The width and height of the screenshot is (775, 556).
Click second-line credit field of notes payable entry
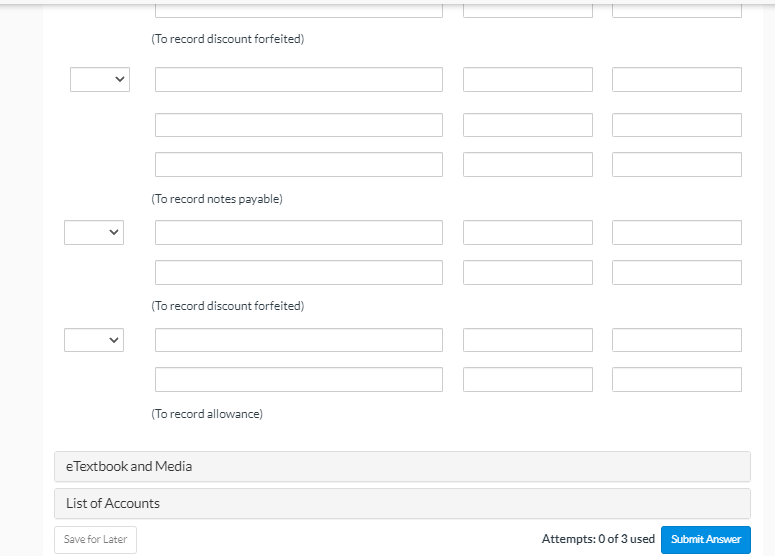(677, 125)
